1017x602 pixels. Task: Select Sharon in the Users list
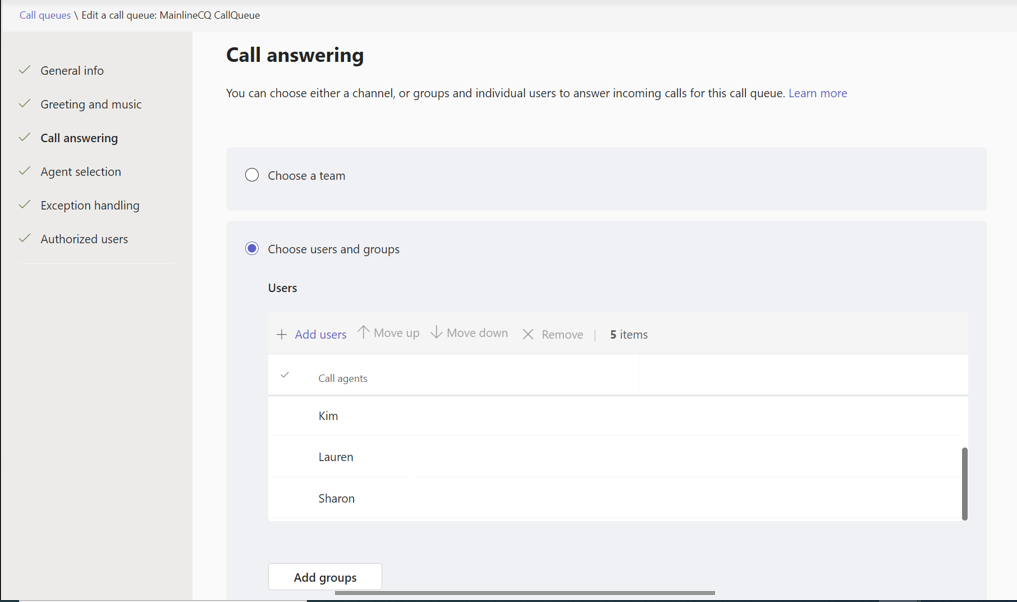pyautogui.click(x=336, y=498)
